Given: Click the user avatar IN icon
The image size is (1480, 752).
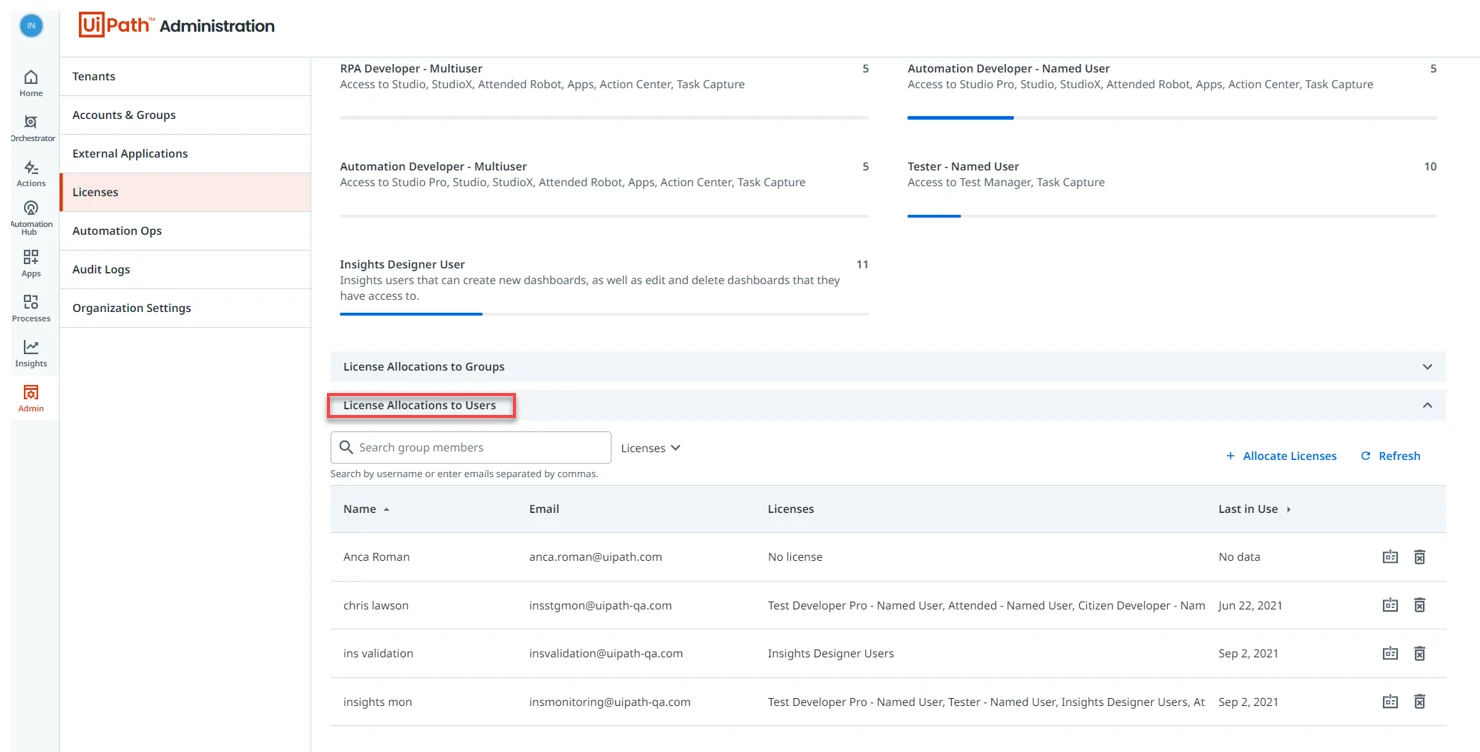Looking at the screenshot, I should tap(31, 25).
